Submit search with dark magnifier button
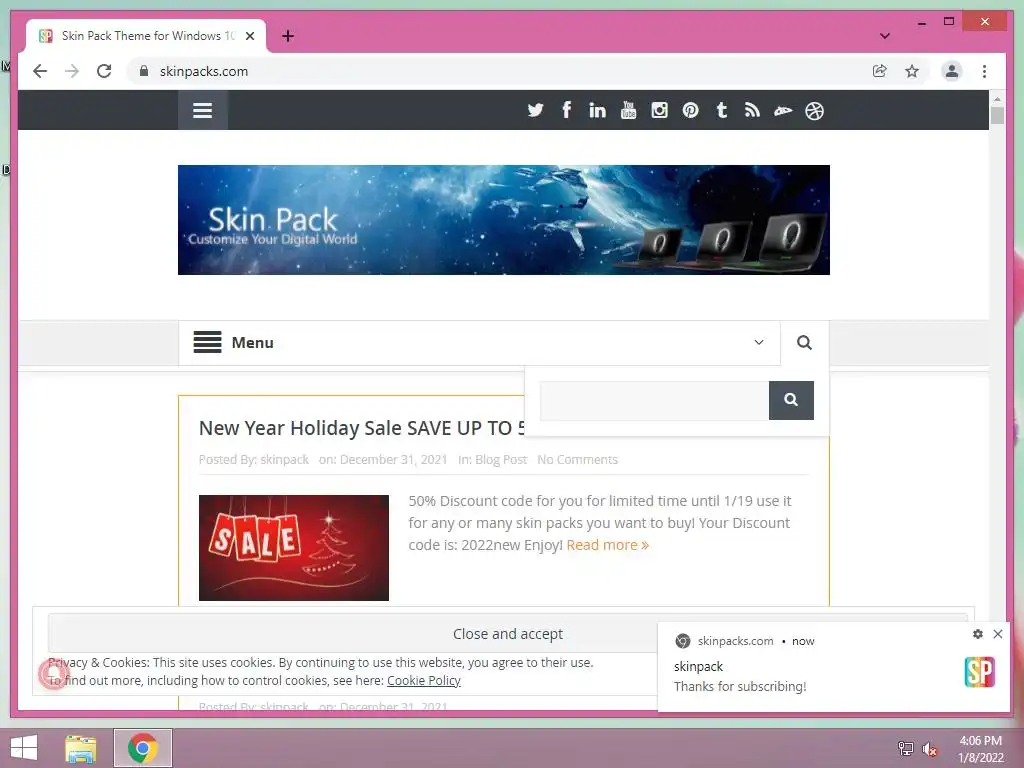Screen dimensions: 1024x768 791,400
